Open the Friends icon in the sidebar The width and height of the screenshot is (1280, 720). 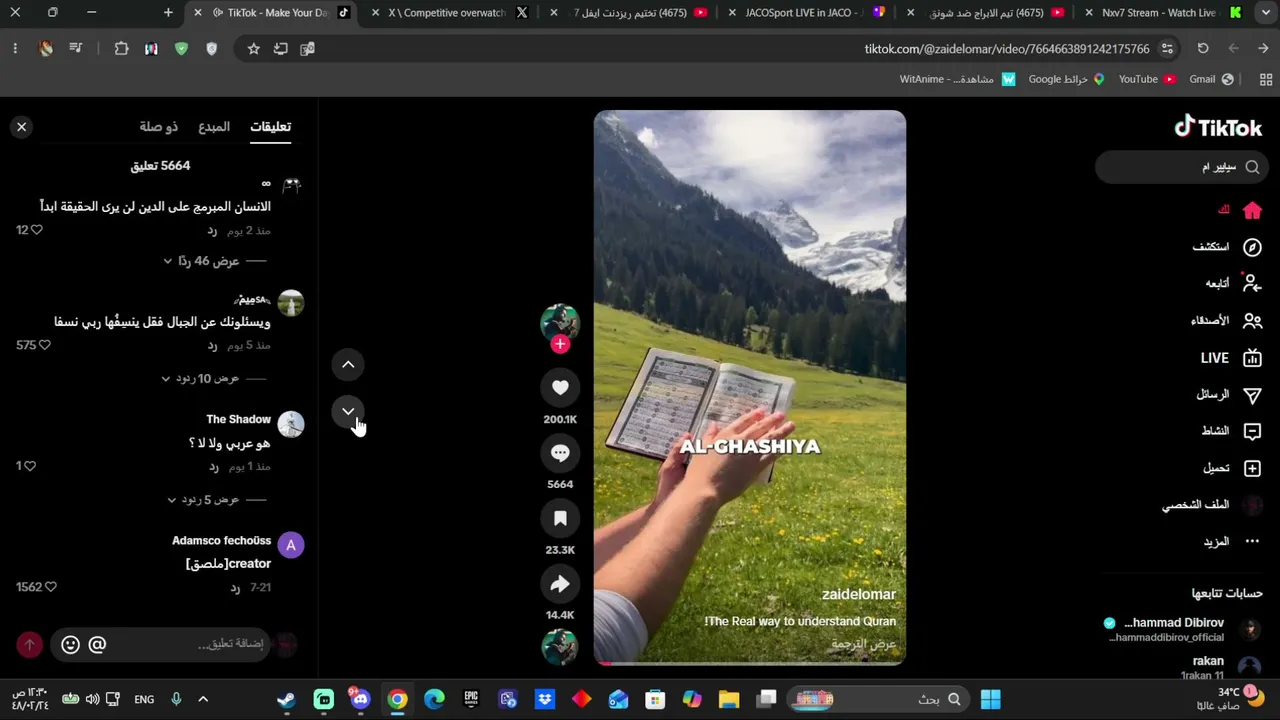coord(1252,321)
